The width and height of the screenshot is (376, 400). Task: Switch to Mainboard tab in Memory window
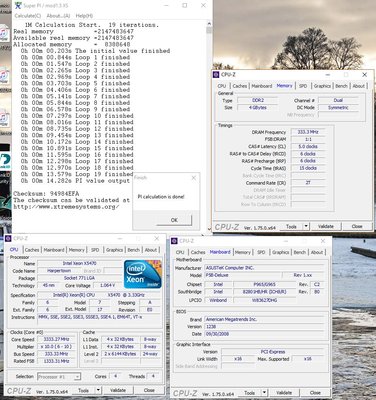click(x=262, y=86)
